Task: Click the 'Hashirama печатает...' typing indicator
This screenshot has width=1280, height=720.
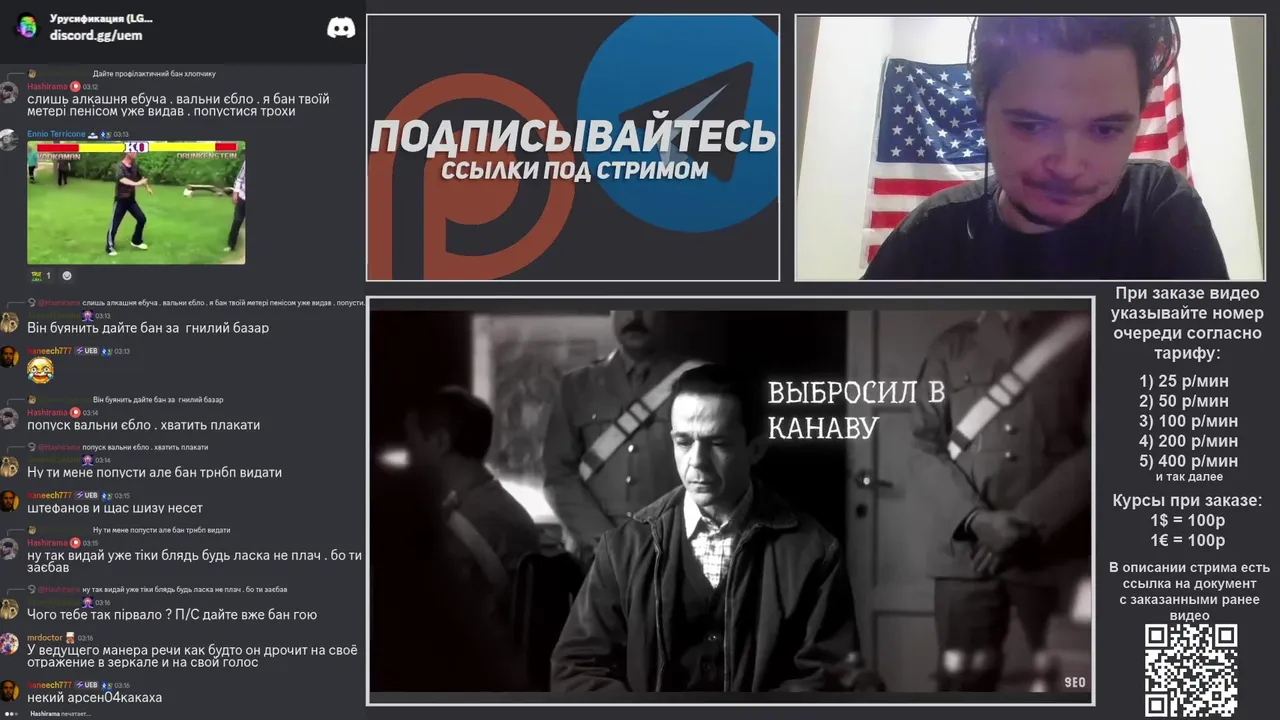Action: [x=60, y=714]
